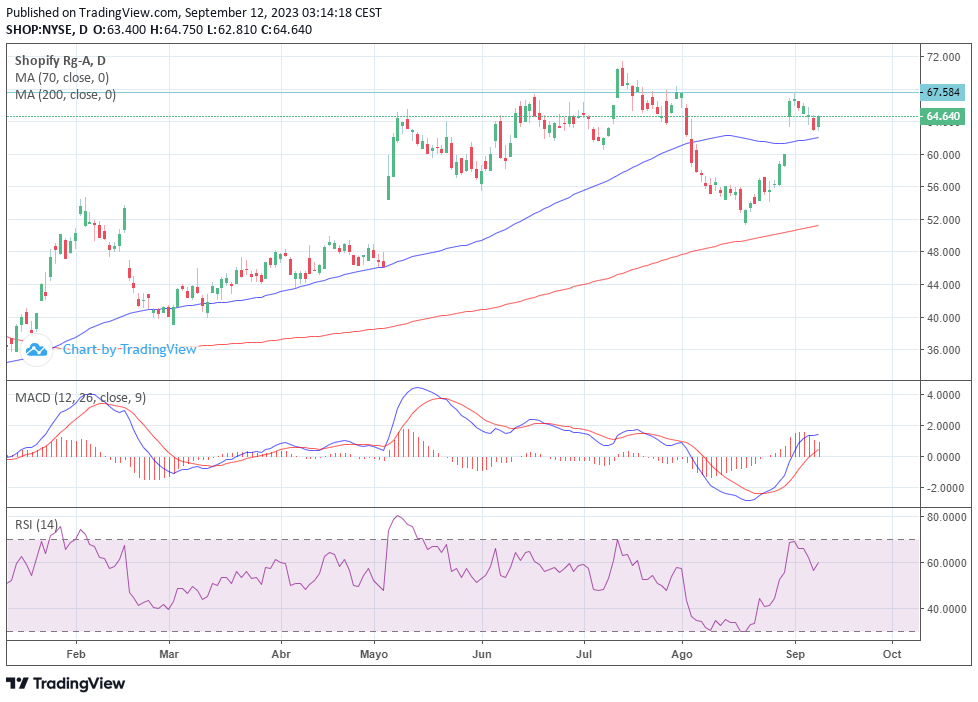Click the 60.0000 RSI axis label

pyautogui.click(x=946, y=563)
